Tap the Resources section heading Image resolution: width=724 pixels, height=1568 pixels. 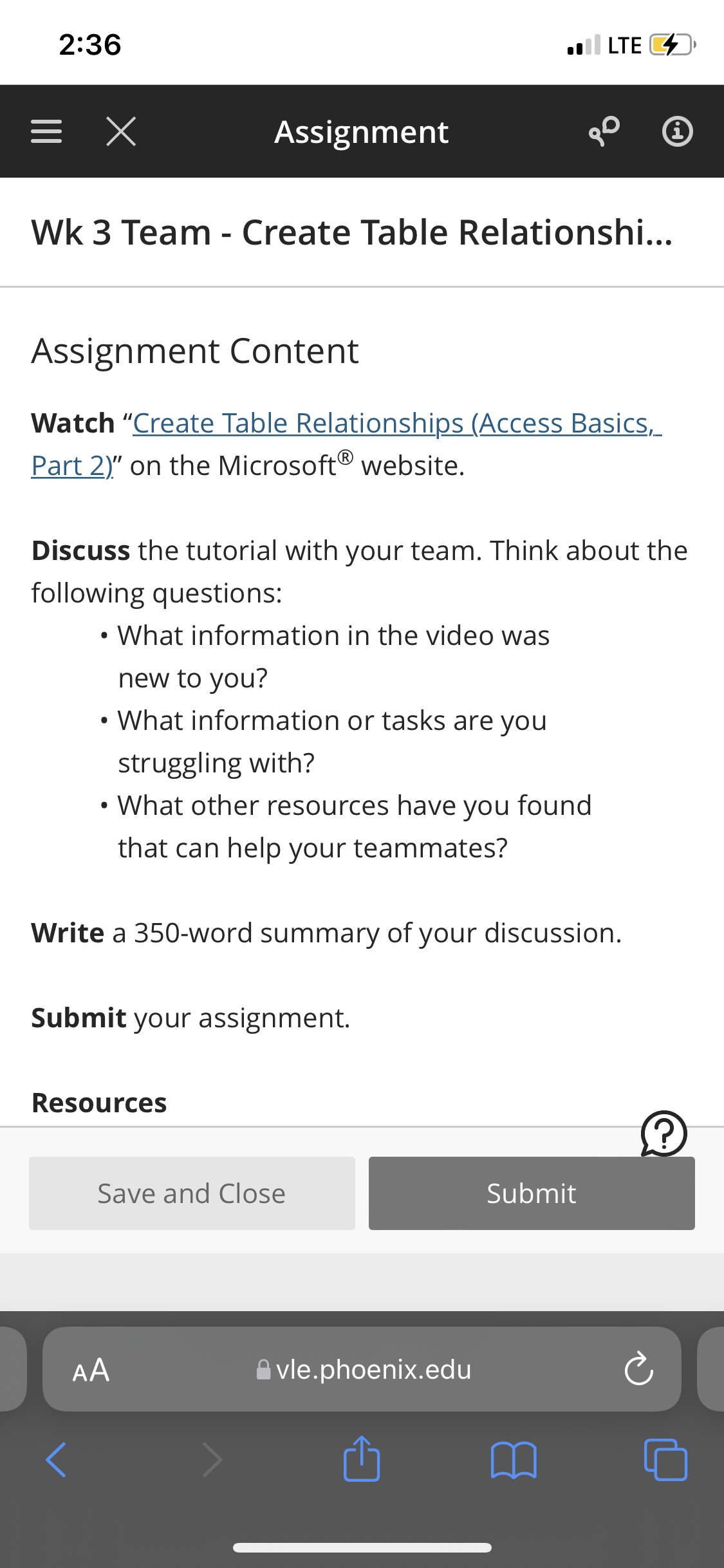[x=99, y=1103]
